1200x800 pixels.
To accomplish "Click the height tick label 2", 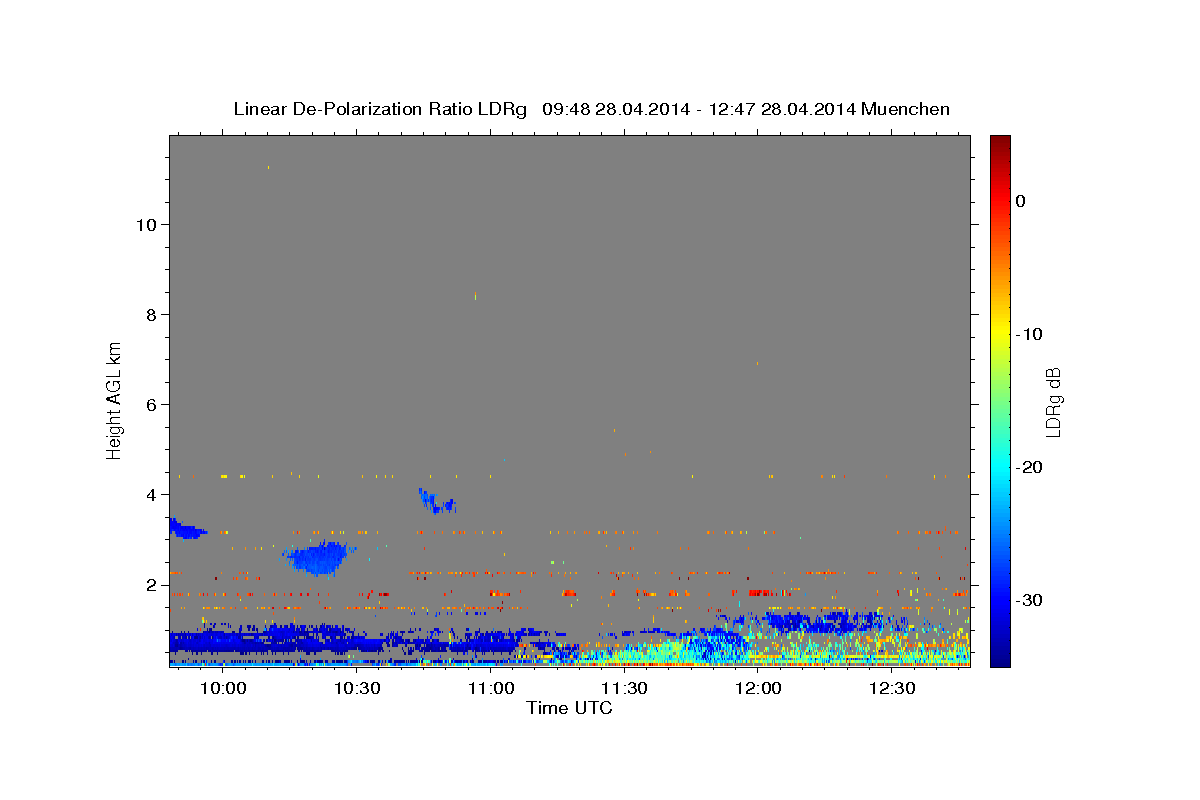I will [150, 584].
